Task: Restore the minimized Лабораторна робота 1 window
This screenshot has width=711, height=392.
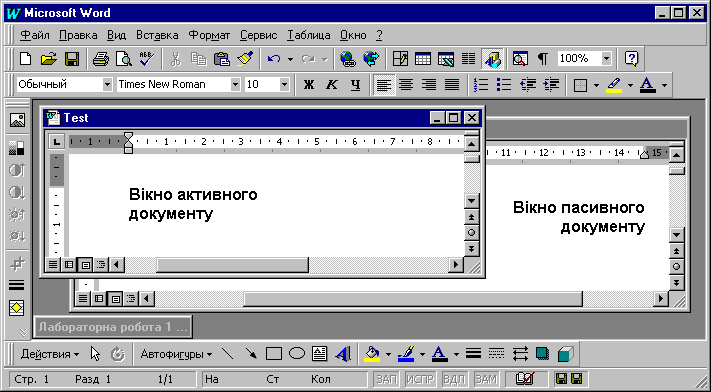Action: click(113, 328)
